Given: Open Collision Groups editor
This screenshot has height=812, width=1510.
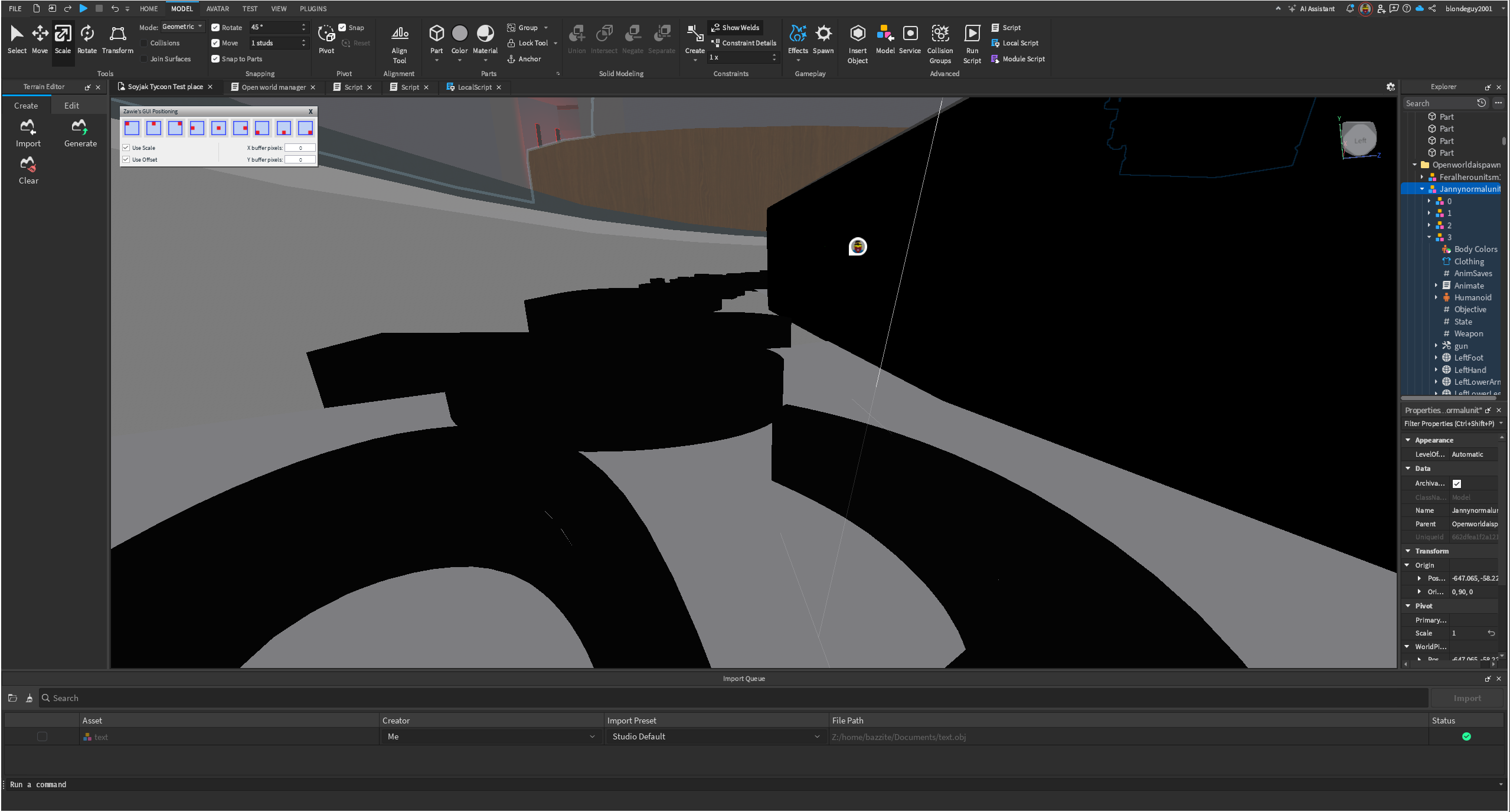Looking at the screenshot, I should click(x=940, y=44).
